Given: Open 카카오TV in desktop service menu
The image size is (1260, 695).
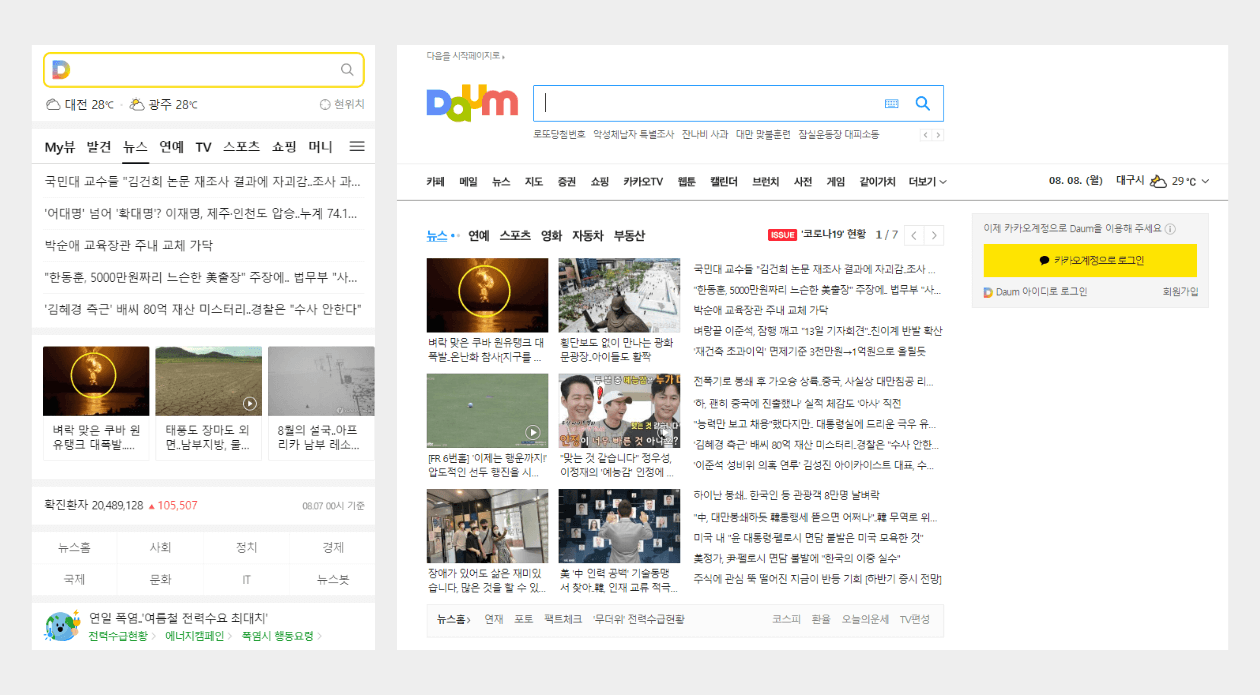Looking at the screenshot, I should [643, 181].
